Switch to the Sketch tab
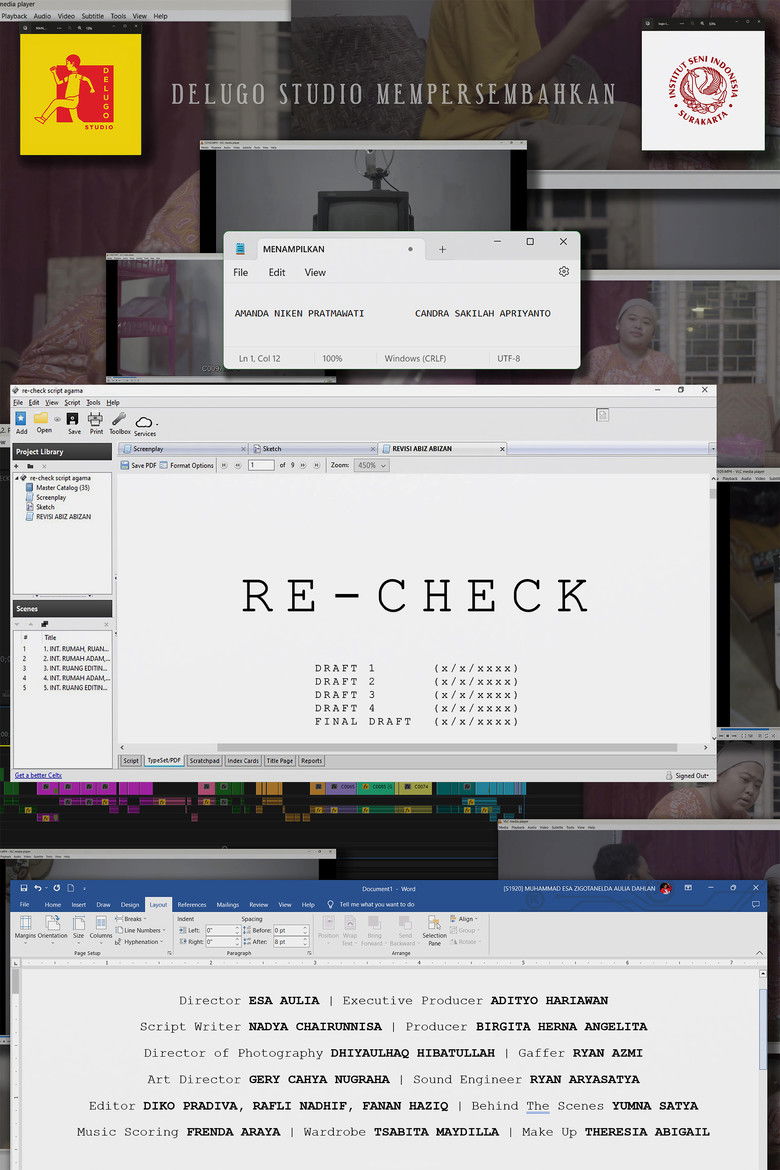Image resolution: width=780 pixels, height=1170 pixels. 272,449
